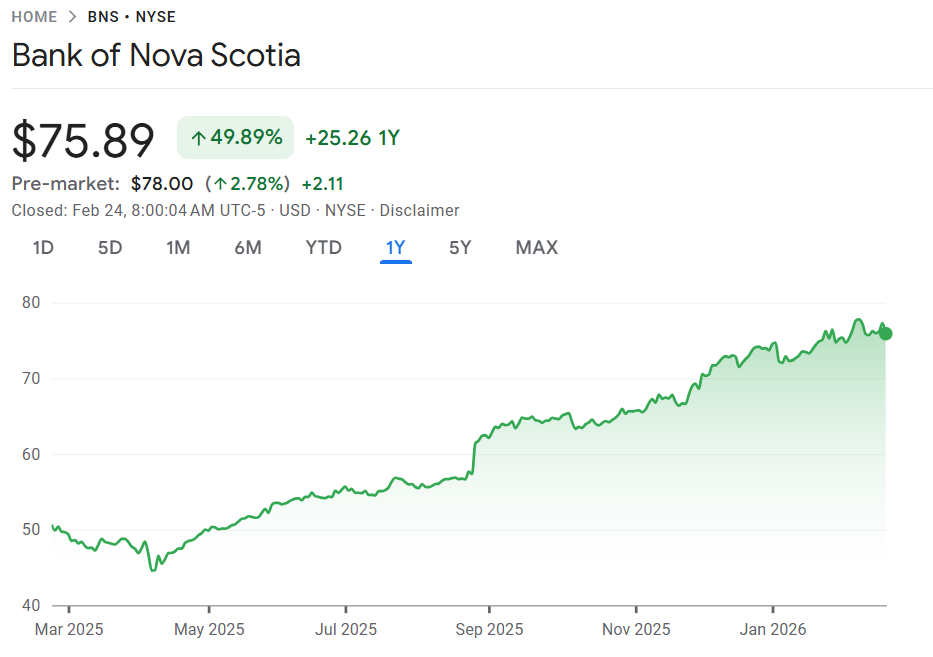Click the 49.89% gain badge

click(x=236, y=138)
